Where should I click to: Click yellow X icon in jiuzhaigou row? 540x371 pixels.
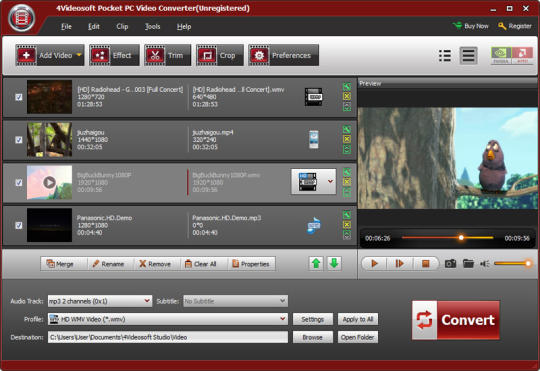pos(347,139)
